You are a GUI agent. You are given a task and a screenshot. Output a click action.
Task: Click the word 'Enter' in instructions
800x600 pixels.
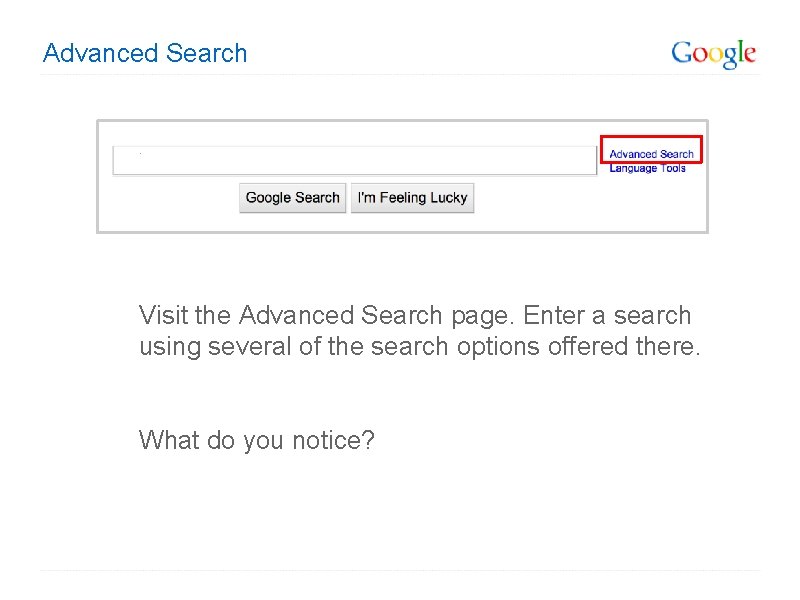pyautogui.click(x=553, y=316)
